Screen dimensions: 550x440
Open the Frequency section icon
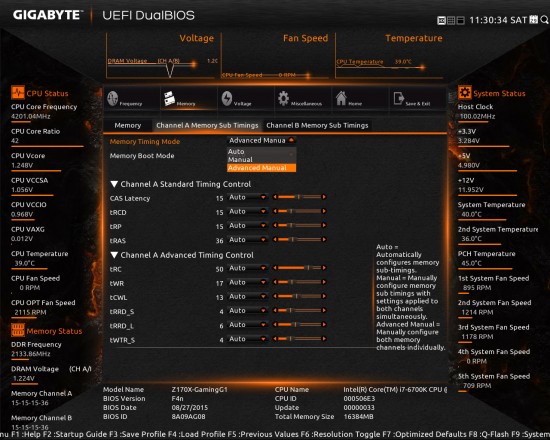[113, 98]
